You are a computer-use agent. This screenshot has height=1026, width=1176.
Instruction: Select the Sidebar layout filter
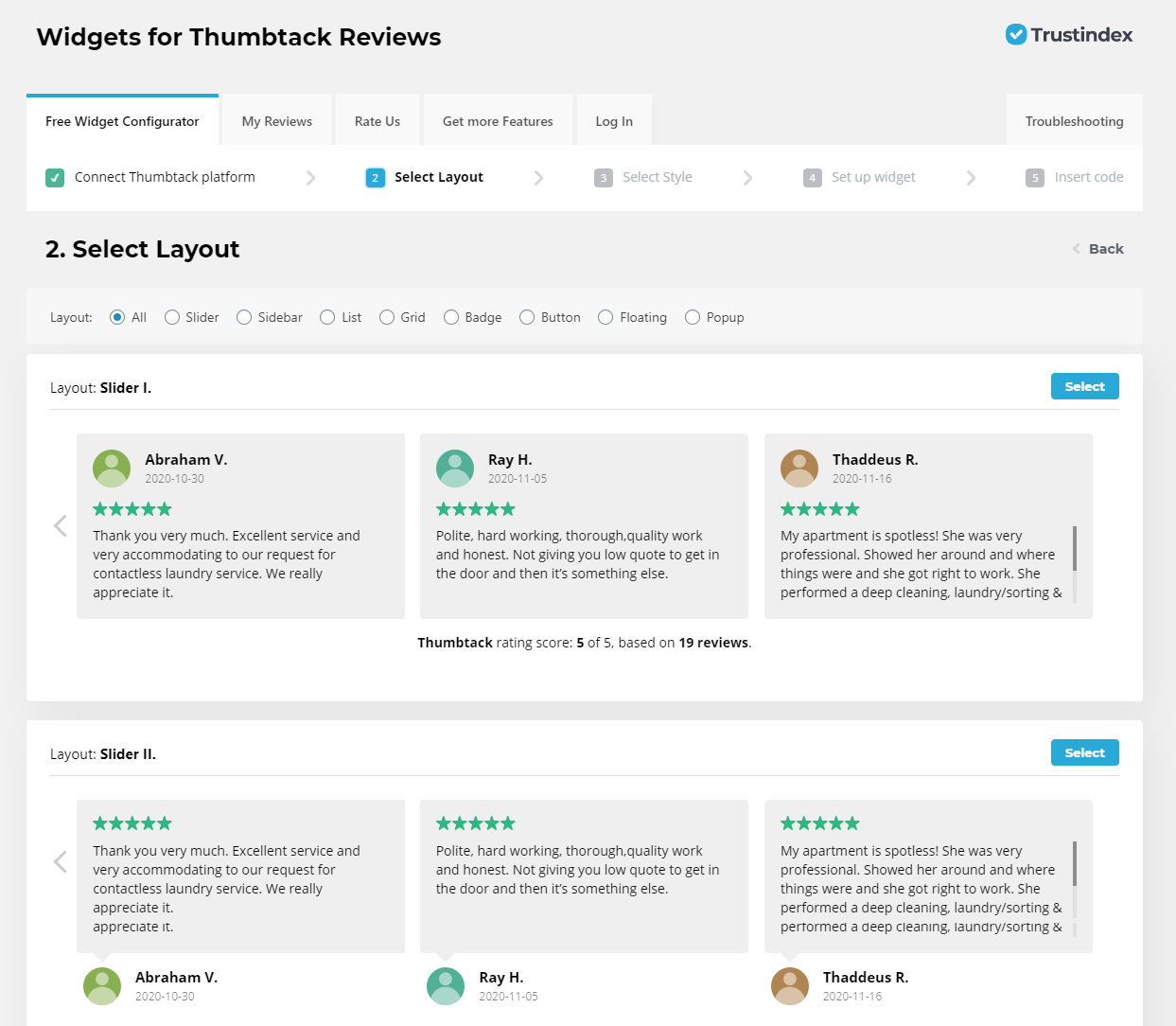point(244,317)
